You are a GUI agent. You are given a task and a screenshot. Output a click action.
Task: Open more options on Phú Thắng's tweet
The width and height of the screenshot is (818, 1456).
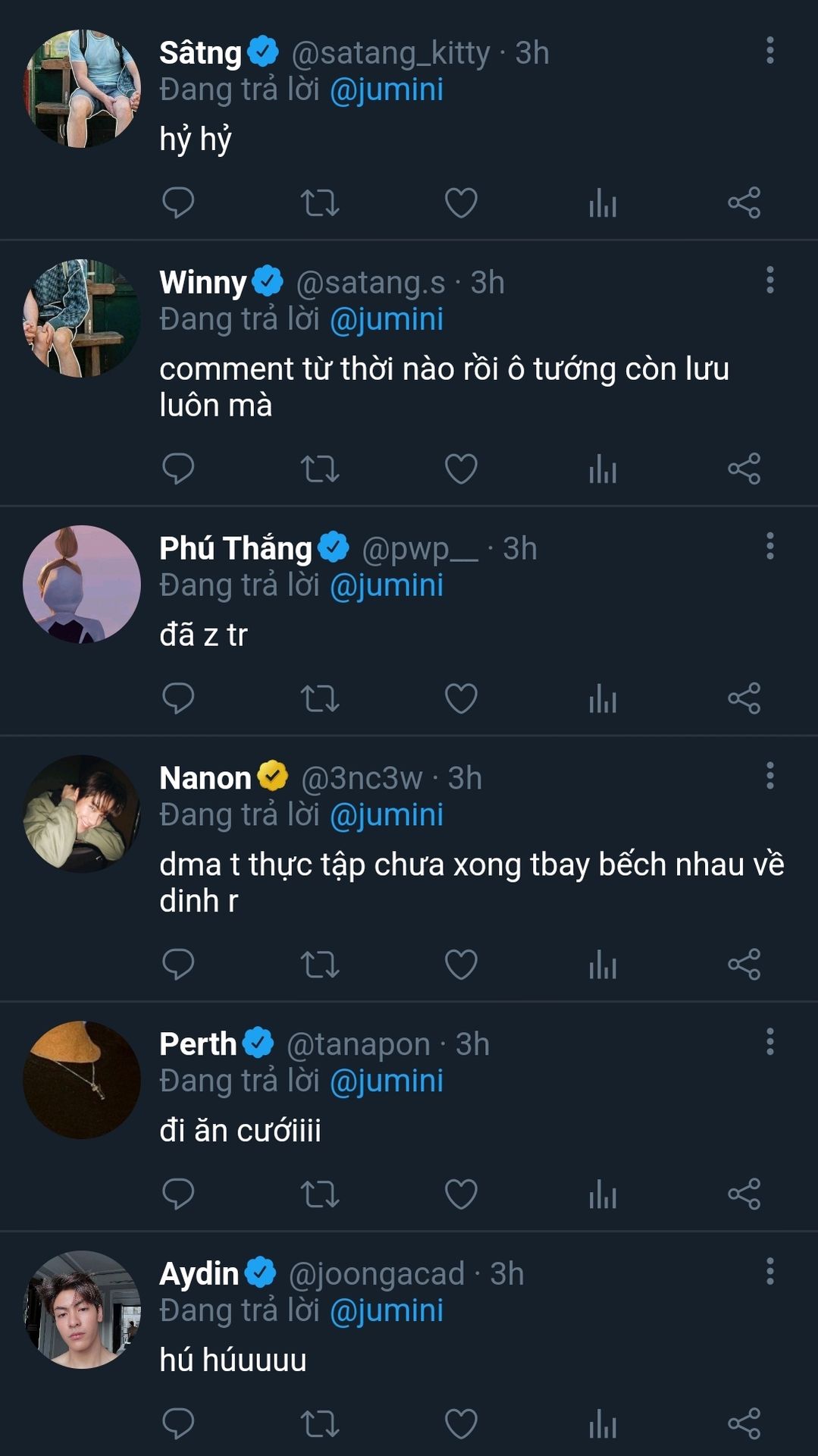[769, 546]
